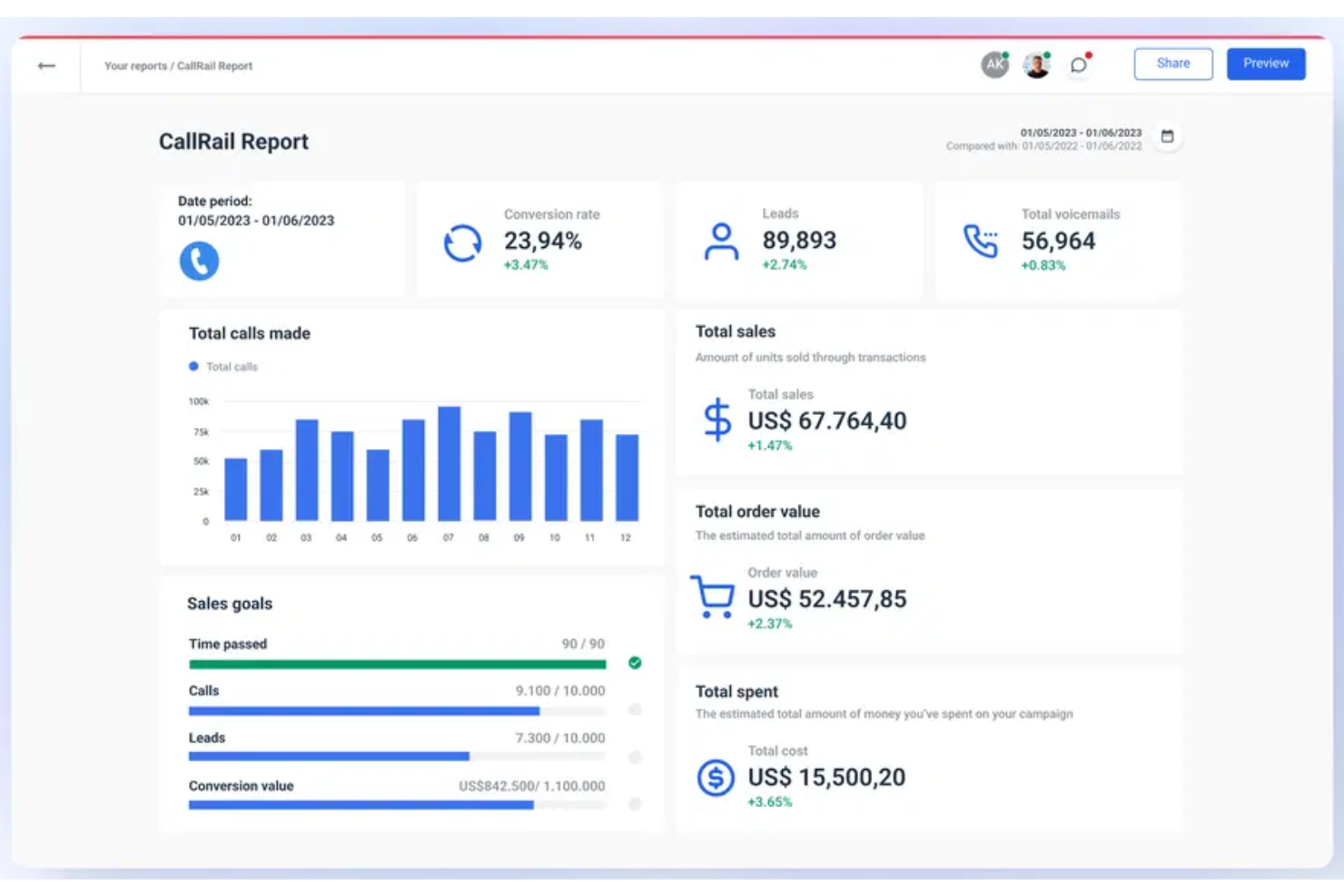Click the Your reports breadcrumb link

(x=135, y=66)
